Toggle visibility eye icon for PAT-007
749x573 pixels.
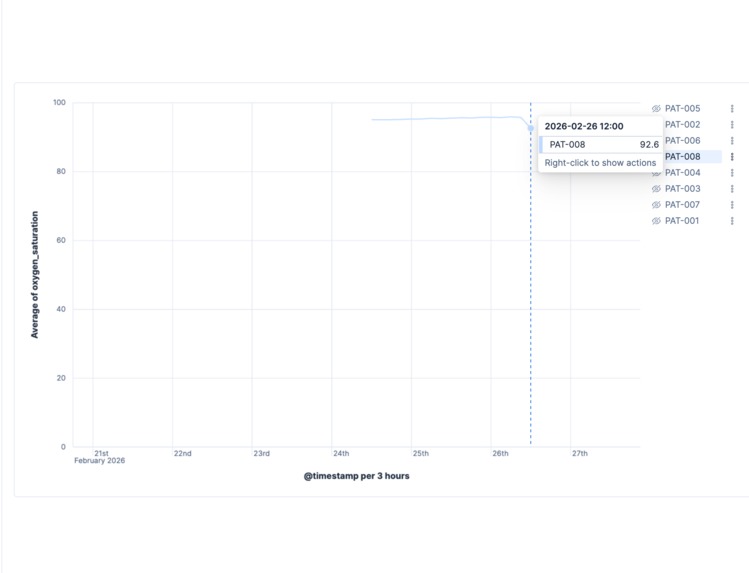tap(656, 205)
